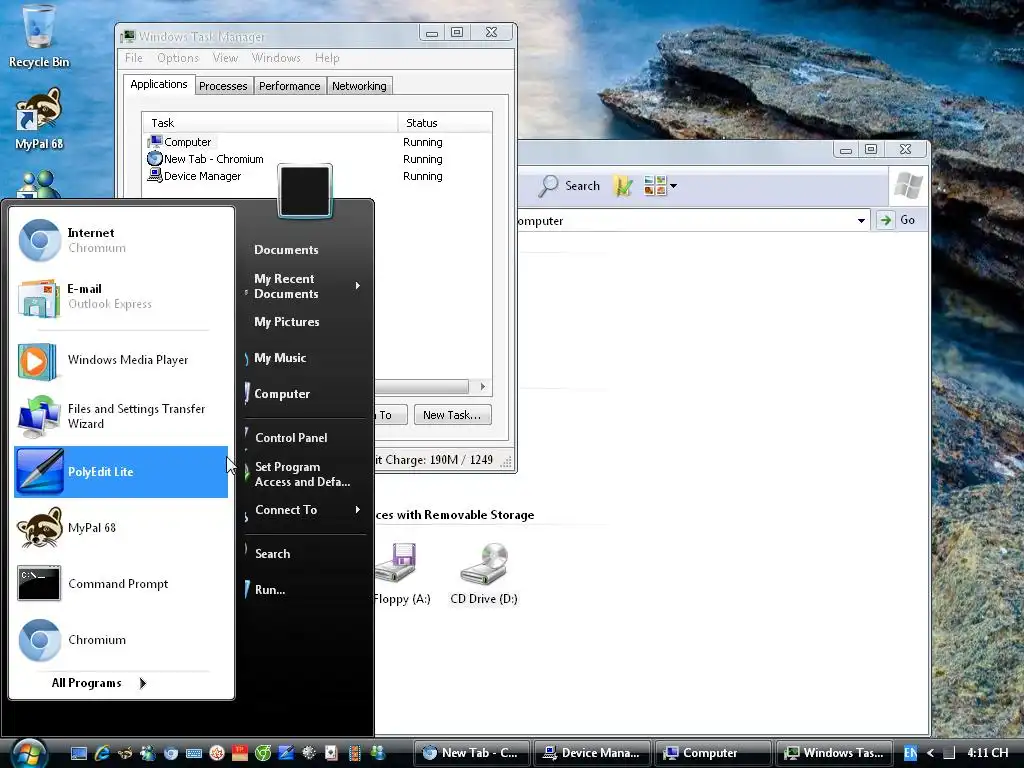Screen dimensions: 1024x768
Task: Show hidden tray icons with the arrow
Action: pyautogui.click(x=931, y=753)
